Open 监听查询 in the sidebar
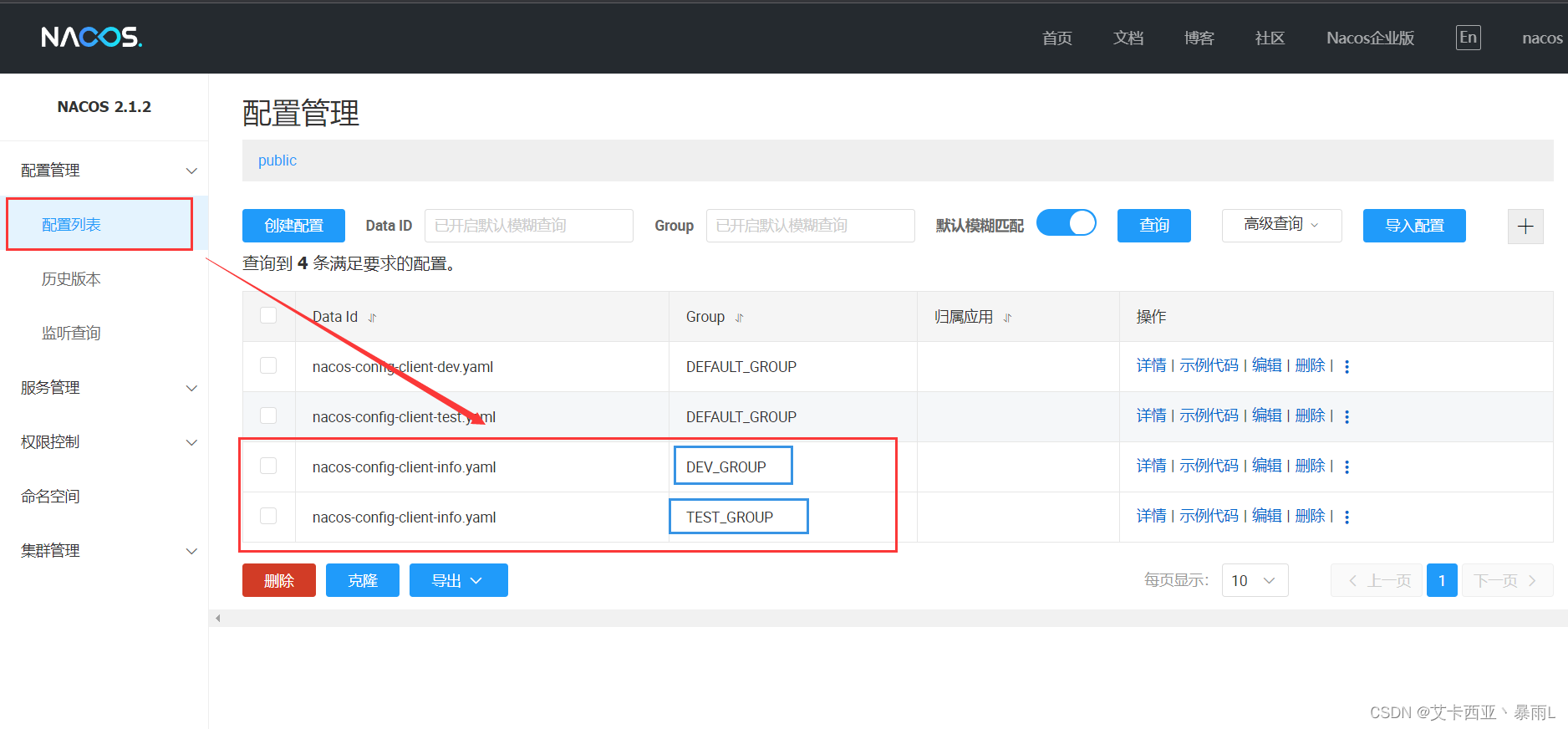 71,334
